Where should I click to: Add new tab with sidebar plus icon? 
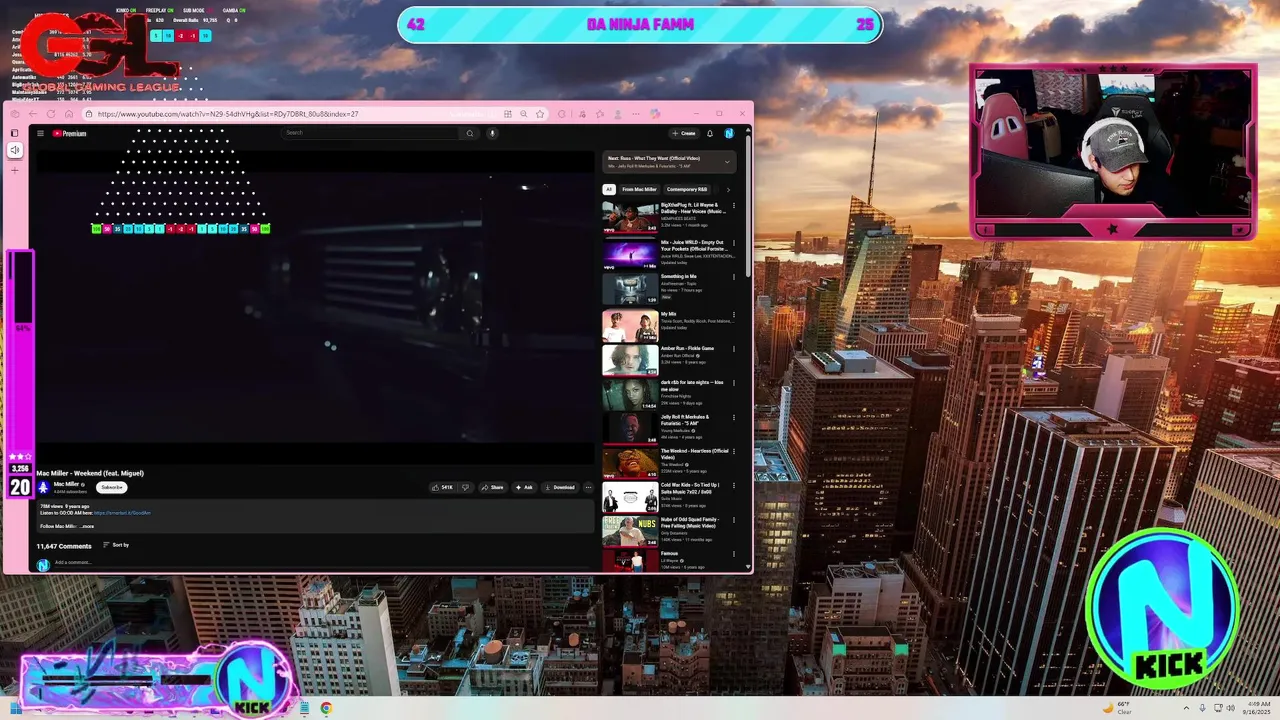[x=14, y=170]
